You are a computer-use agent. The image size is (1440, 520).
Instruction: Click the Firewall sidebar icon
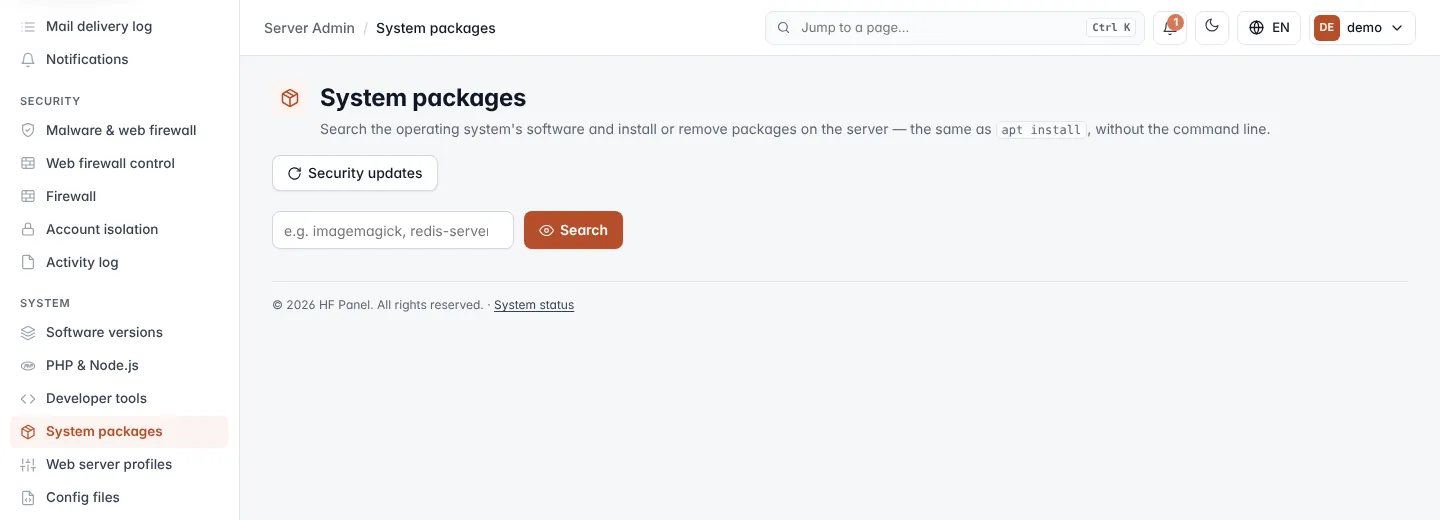tap(28, 196)
